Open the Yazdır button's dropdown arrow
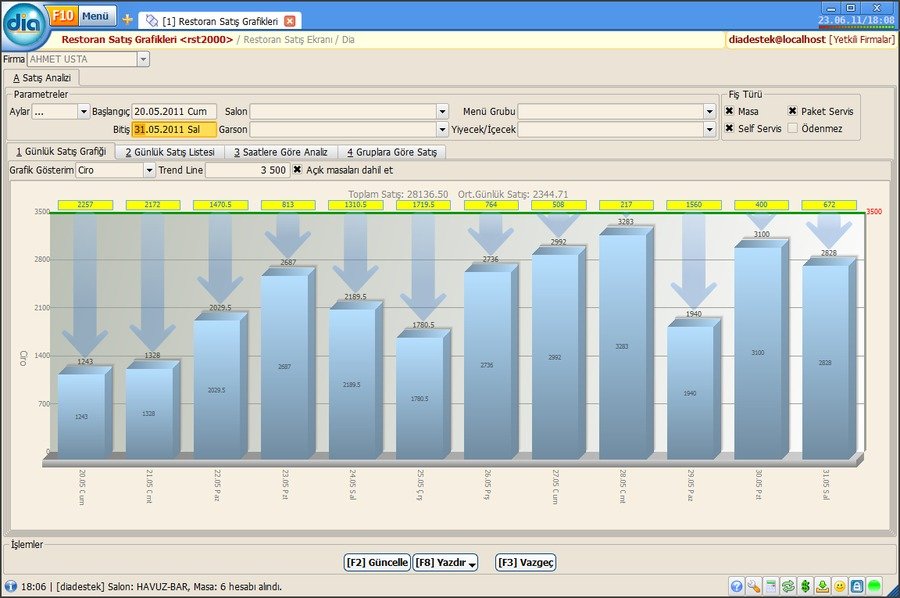 click(472, 565)
